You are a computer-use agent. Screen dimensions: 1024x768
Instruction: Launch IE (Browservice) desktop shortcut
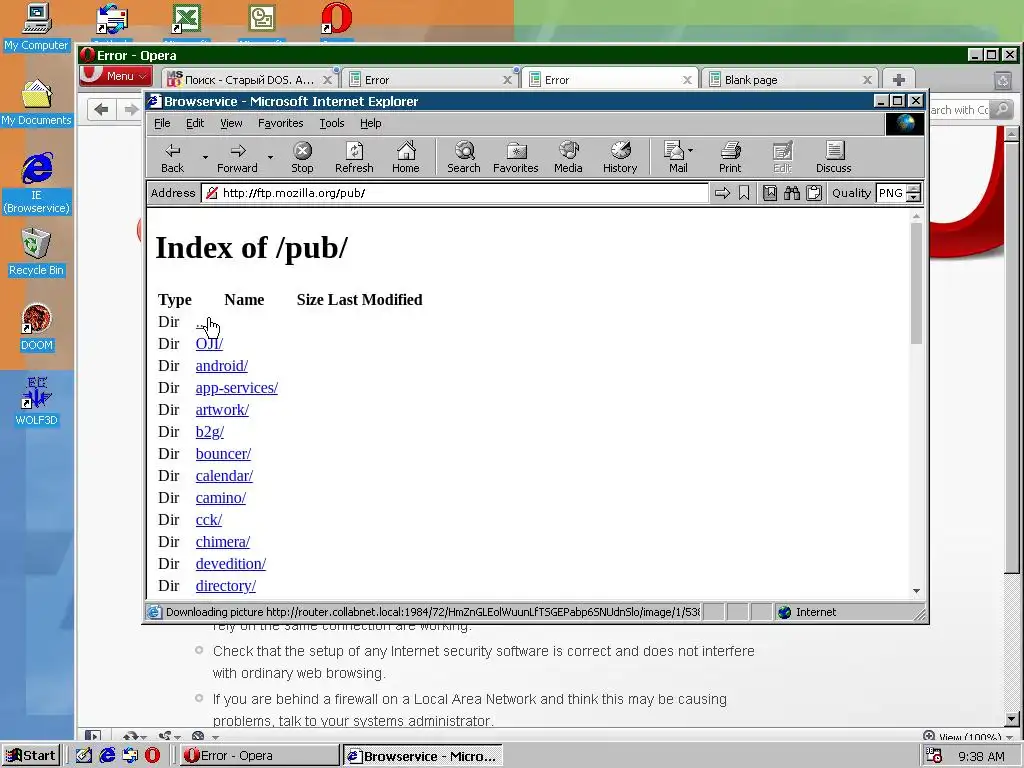pyautogui.click(x=36, y=183)
